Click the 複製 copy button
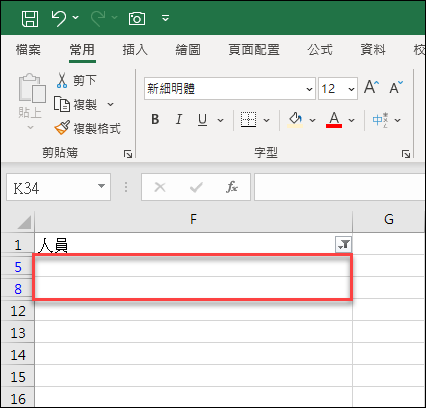426x408 pixels. (76, 104)
